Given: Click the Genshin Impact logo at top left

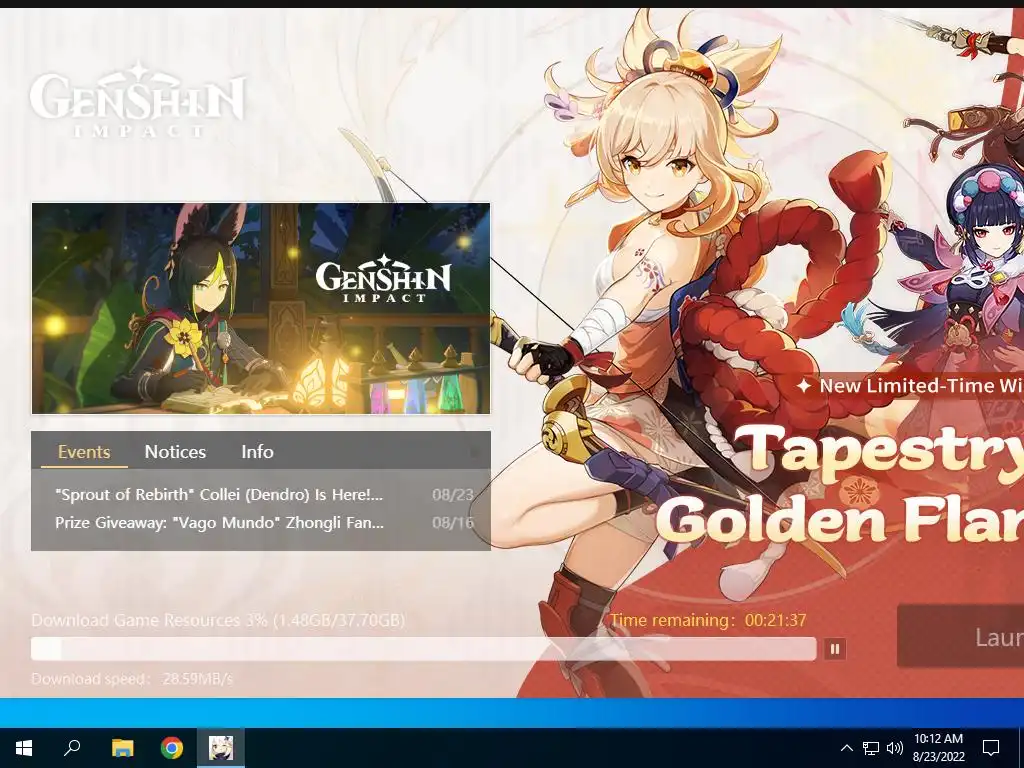Looking at the screenshot, I should tap(137, 99).
